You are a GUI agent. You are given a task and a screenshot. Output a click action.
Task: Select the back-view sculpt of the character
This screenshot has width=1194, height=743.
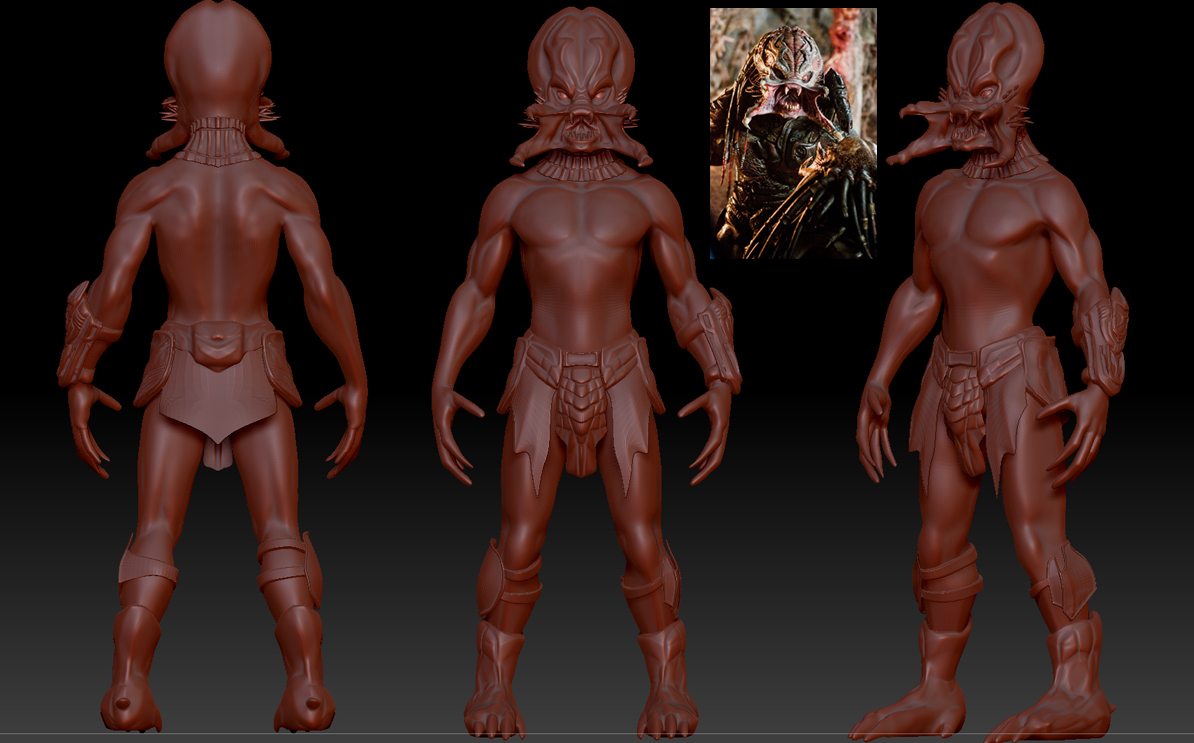(212, 367)
